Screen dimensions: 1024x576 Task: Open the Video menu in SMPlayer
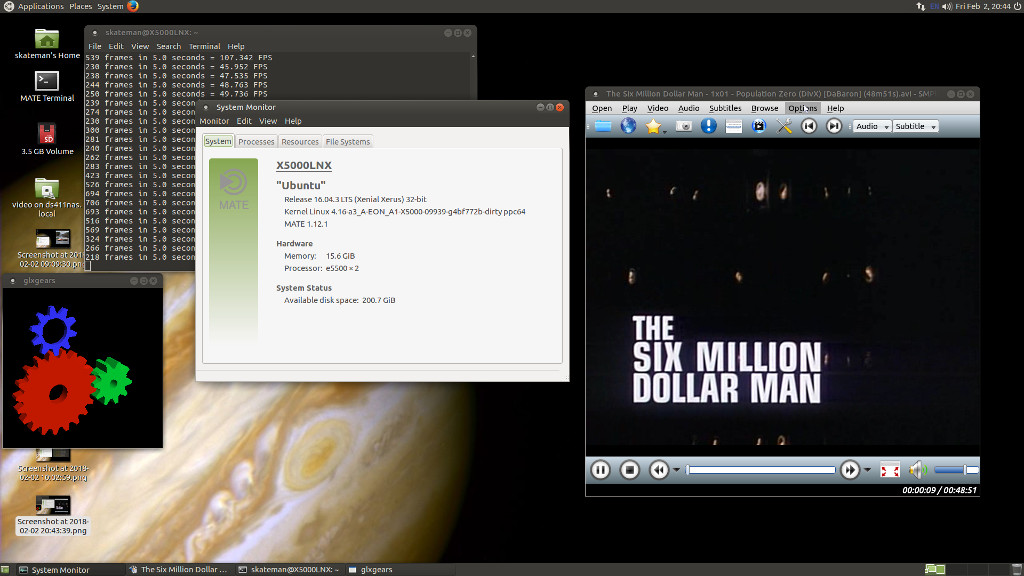tap(658, 108)
